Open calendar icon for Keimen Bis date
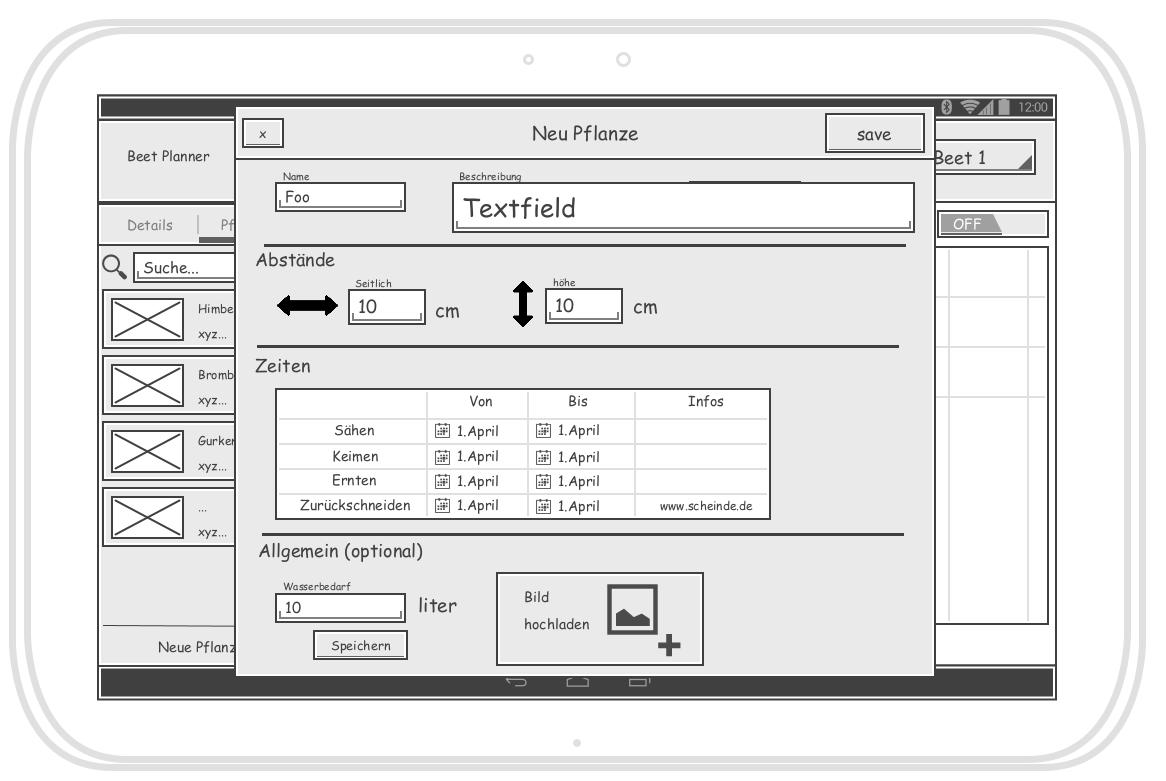Viewport: 1166px width, 781px height. point(545,457)
